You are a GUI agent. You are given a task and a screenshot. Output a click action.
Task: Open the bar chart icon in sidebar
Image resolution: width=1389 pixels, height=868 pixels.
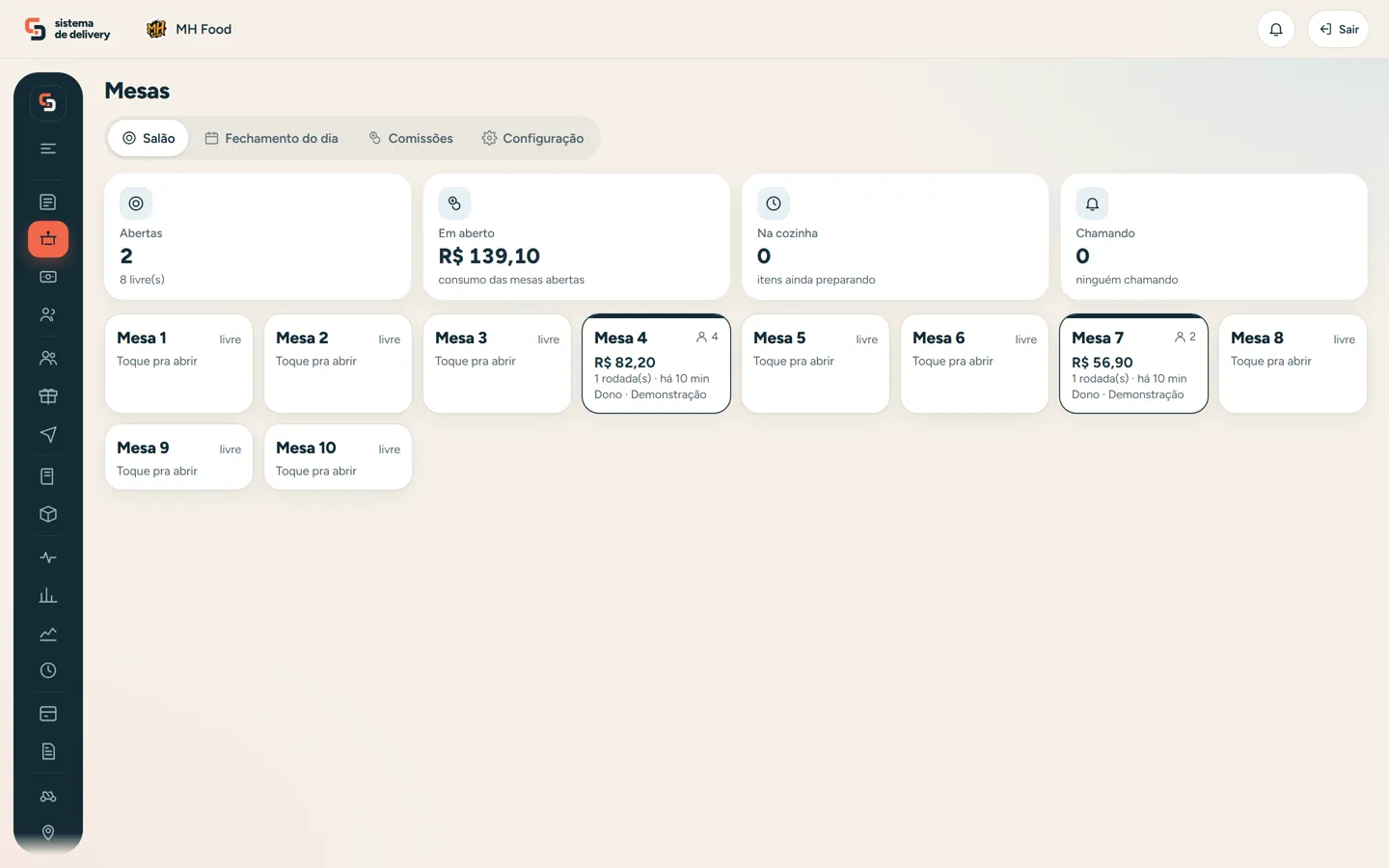[x=48, y=595]
